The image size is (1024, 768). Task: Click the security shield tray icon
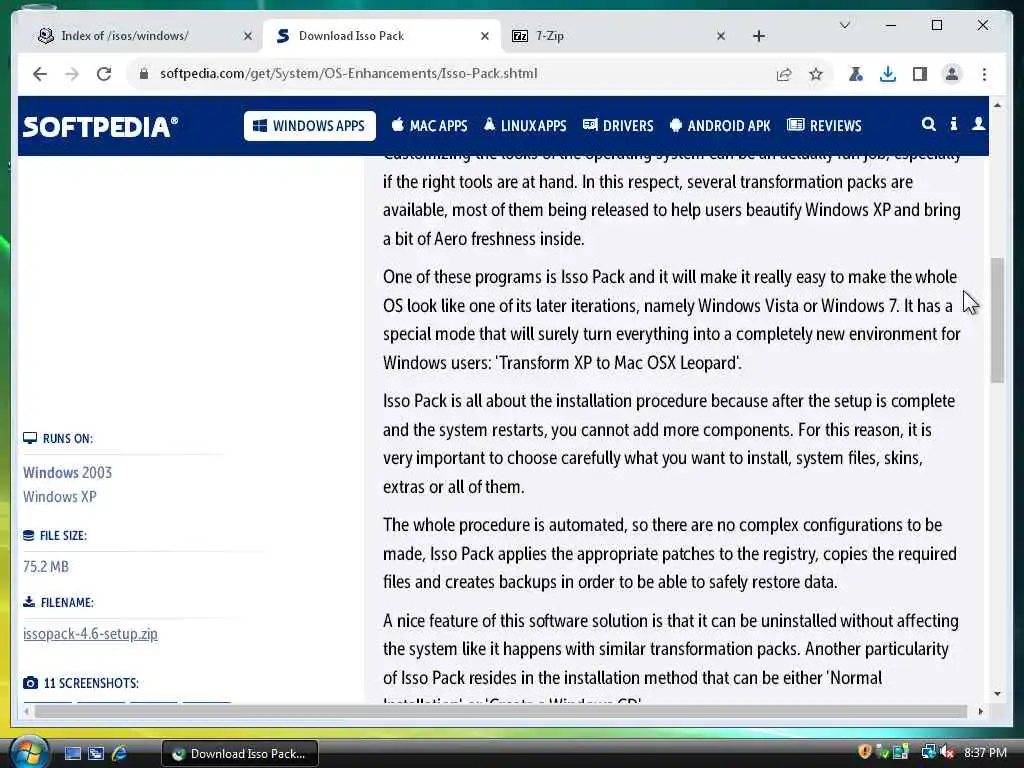pyautogui.click(x=865, y=752)
